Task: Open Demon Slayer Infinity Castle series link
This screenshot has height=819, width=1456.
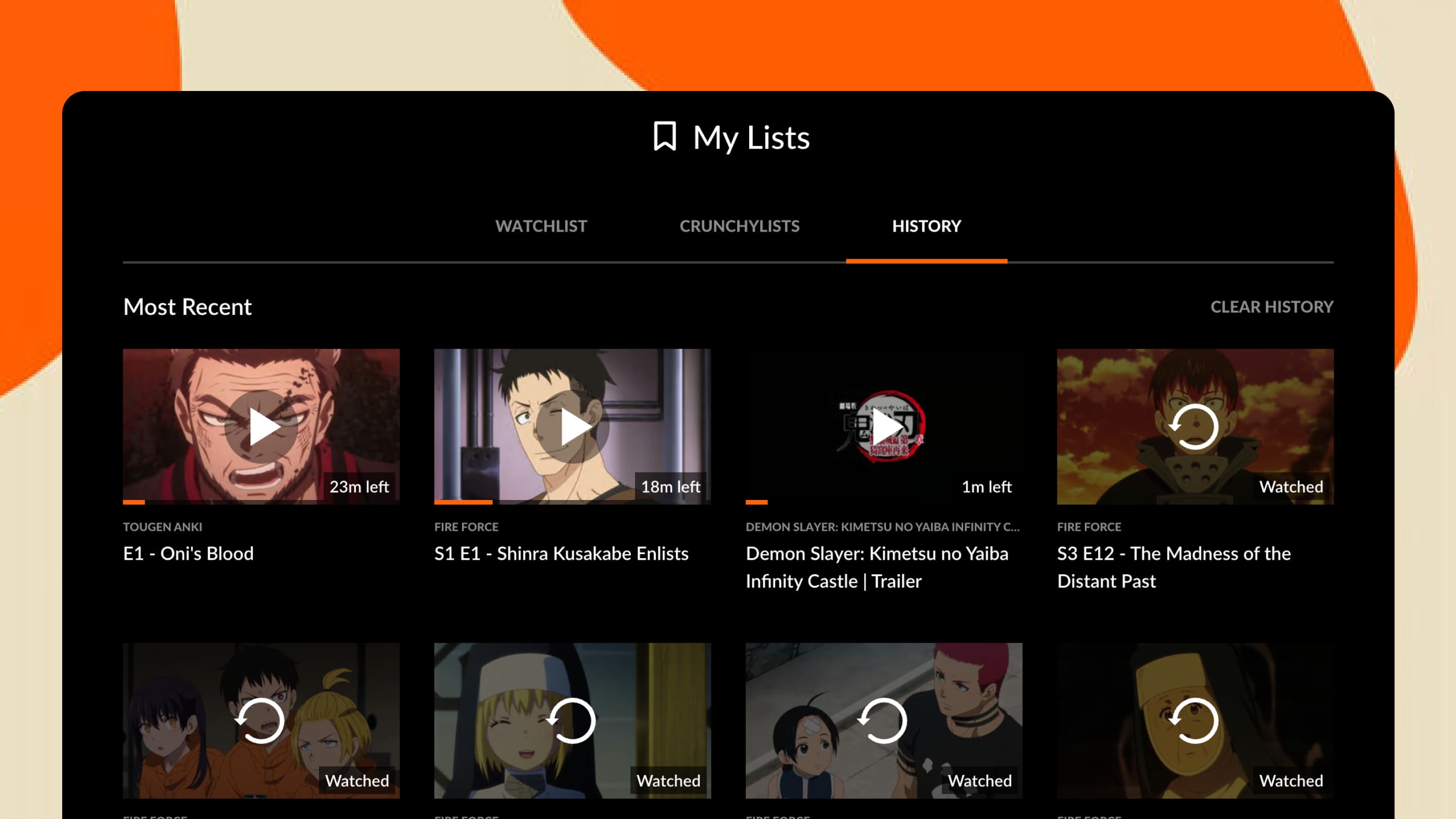Action: click(882, 527)
